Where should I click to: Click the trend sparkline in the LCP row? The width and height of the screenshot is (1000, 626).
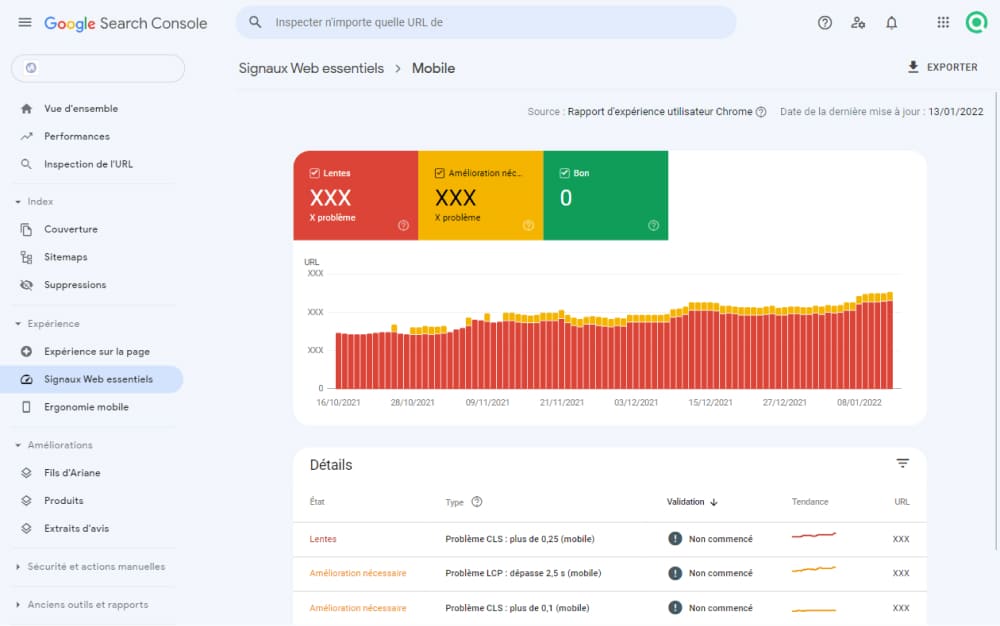pyautogui.click(x=814, y=569)
